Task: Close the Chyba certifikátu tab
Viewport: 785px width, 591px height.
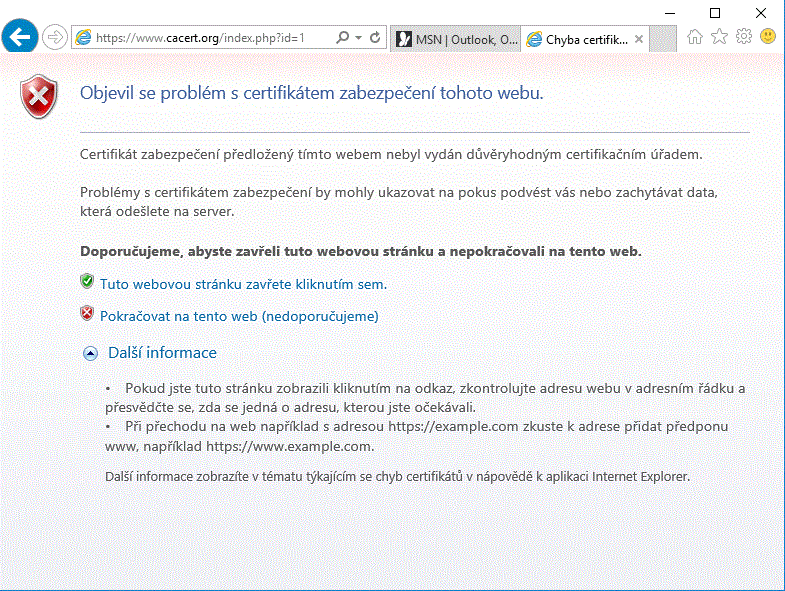Action: click(639, 39)
